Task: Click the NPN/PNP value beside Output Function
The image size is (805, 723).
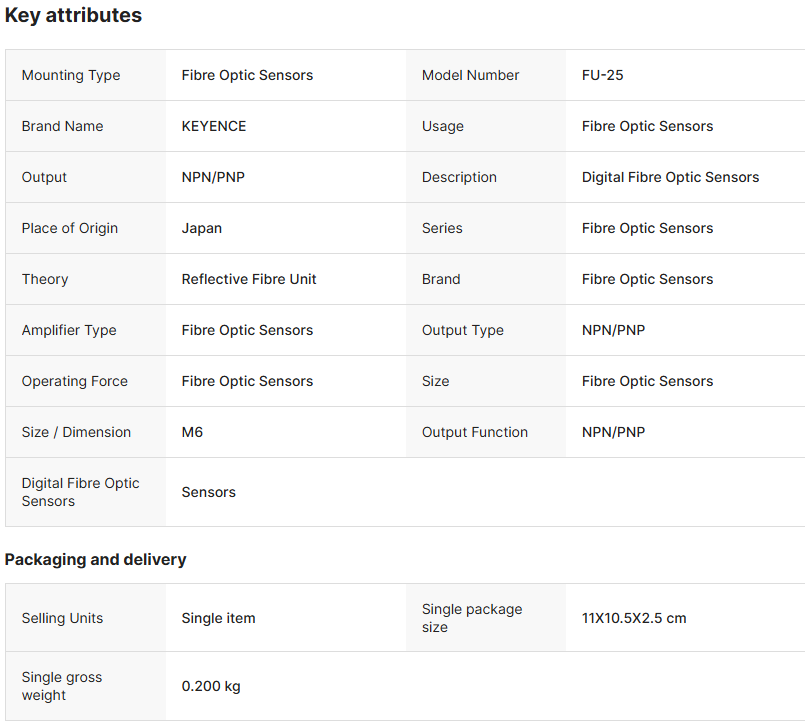Action: pyautogui.click(x=613, y=432)
